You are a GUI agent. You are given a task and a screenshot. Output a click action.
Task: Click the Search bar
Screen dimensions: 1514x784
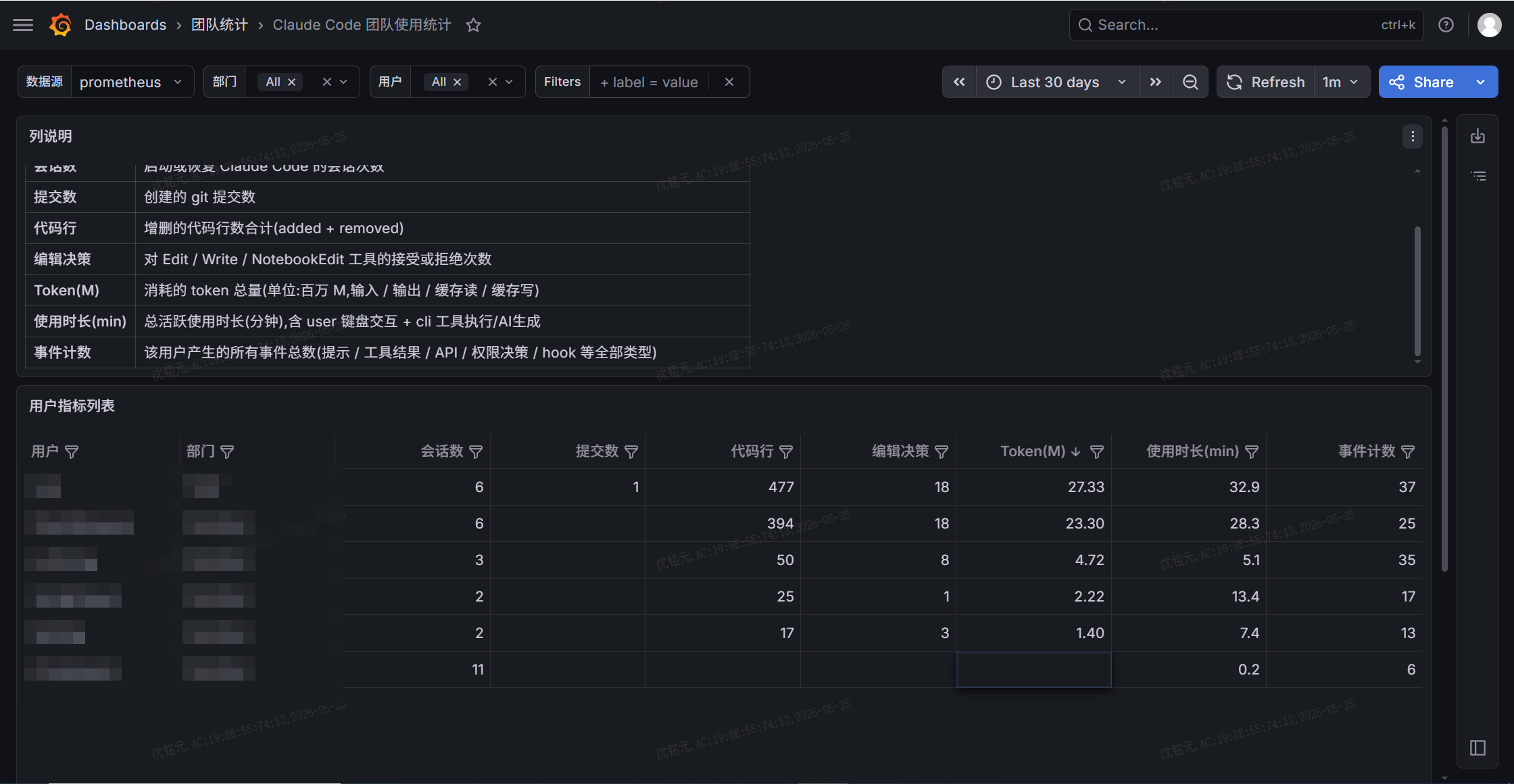point(1246,25)
